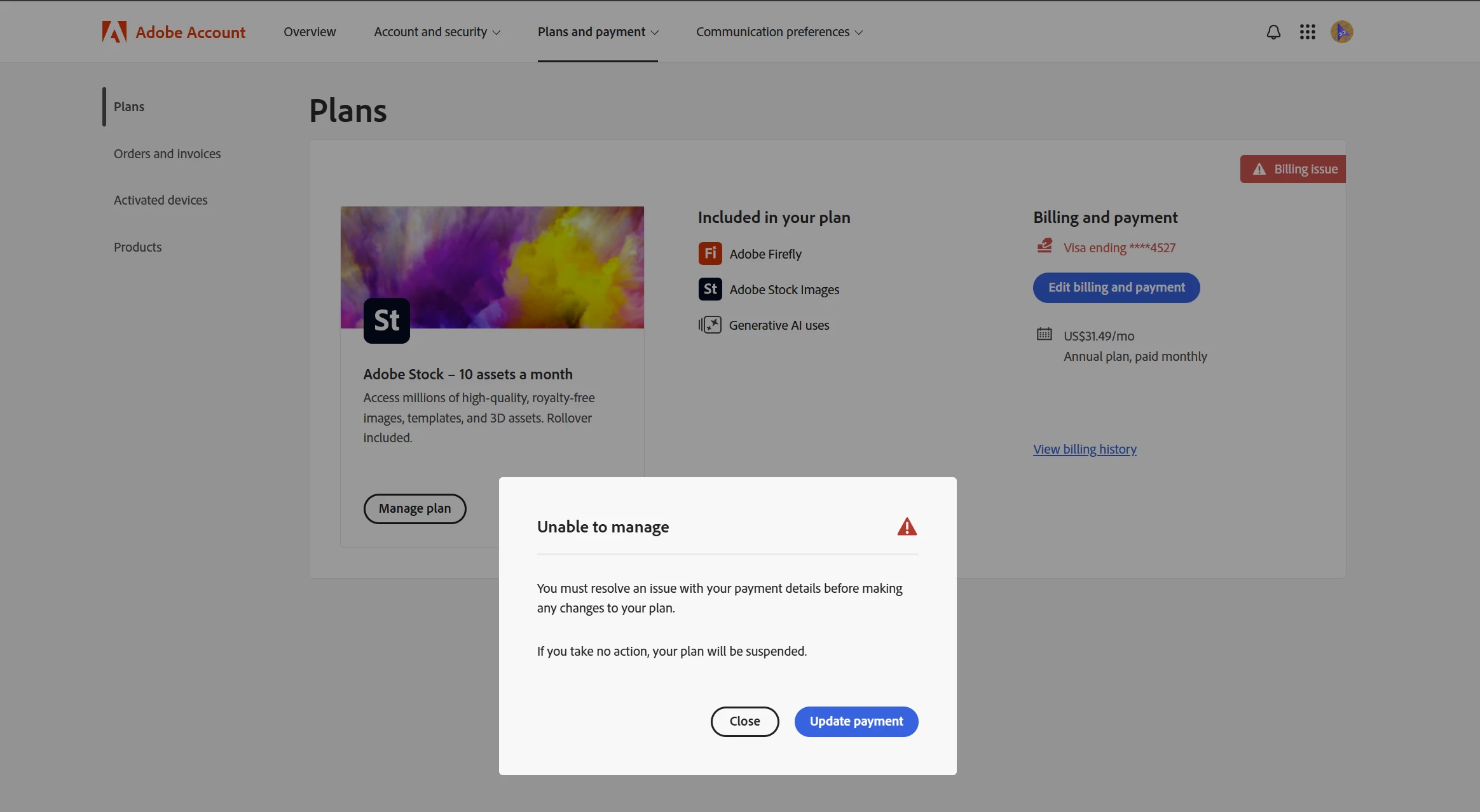Open Orders and invoices in sidebar
The width and height of the screenshot is (1480, 812).
point(167,154)
